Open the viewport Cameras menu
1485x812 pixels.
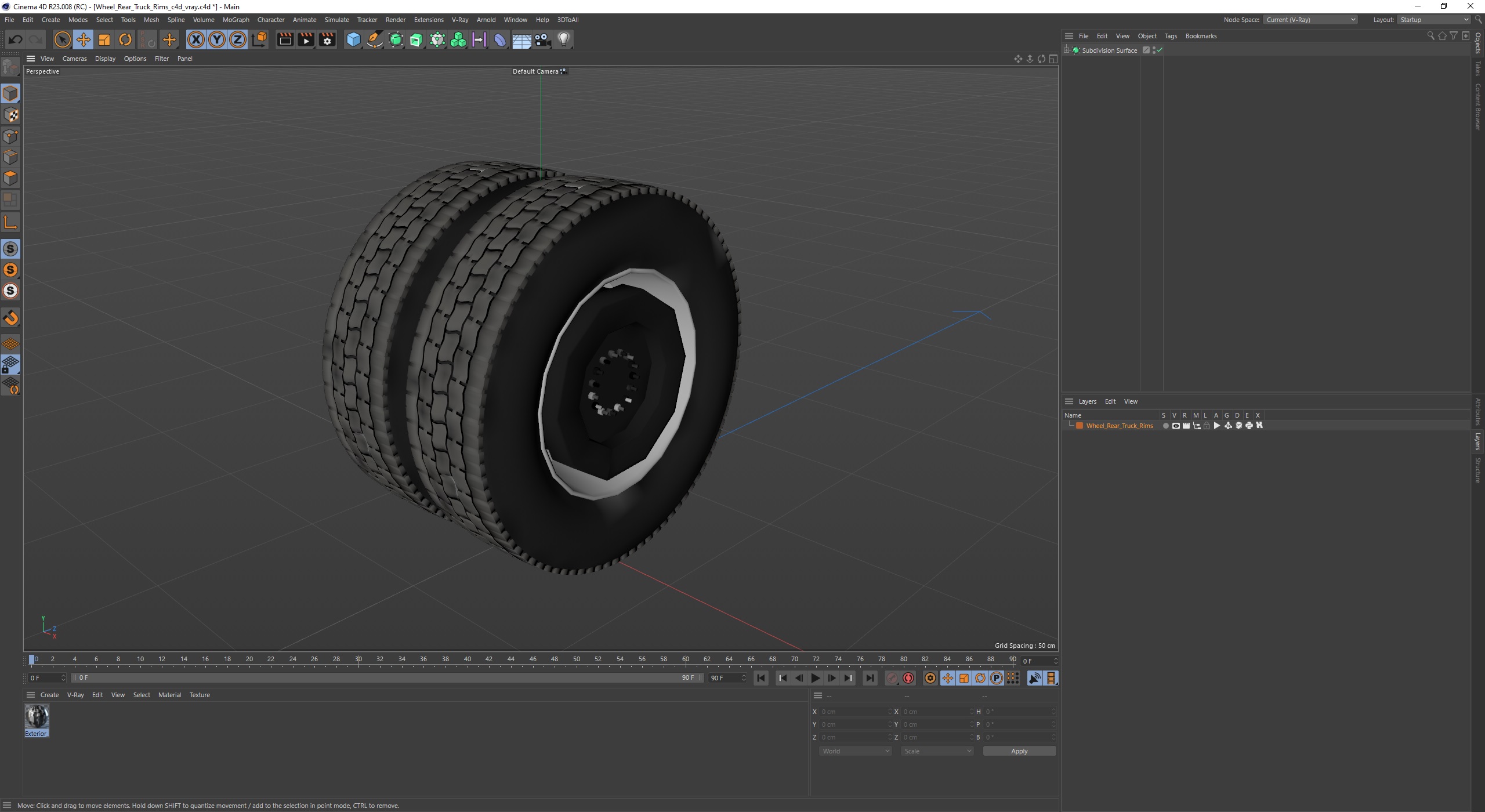[x=74, y=59]
